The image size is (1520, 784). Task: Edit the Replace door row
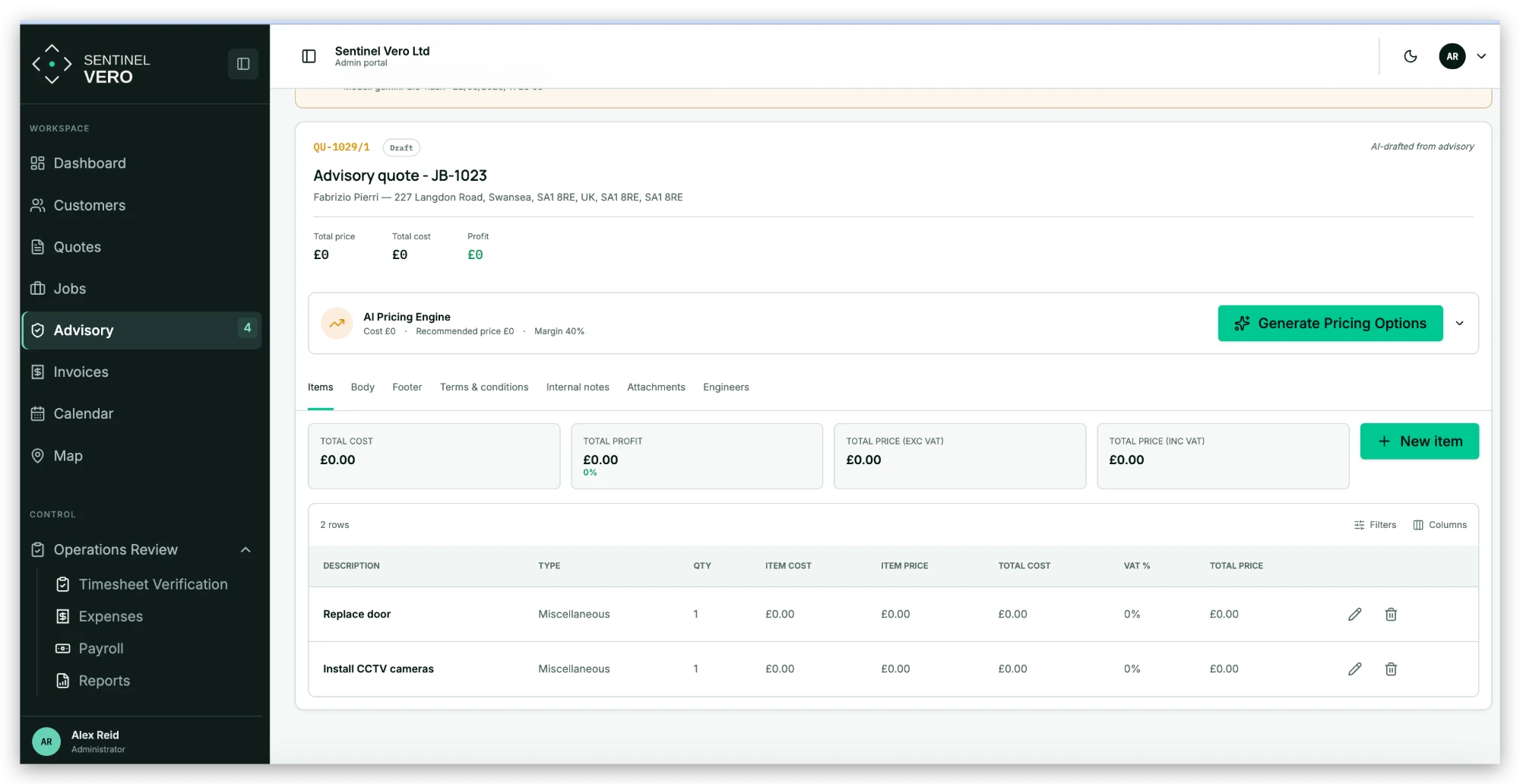(x=1354, y=615)
